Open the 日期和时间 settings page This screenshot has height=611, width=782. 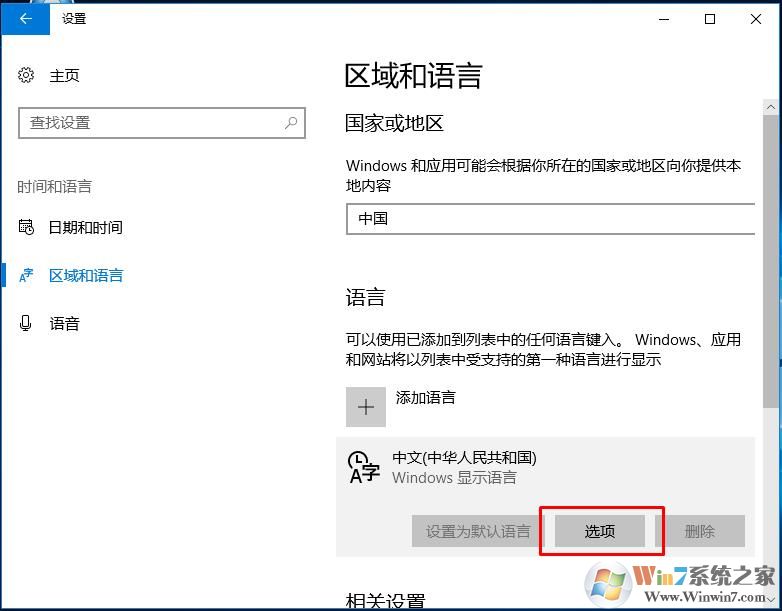coord(85,227)
